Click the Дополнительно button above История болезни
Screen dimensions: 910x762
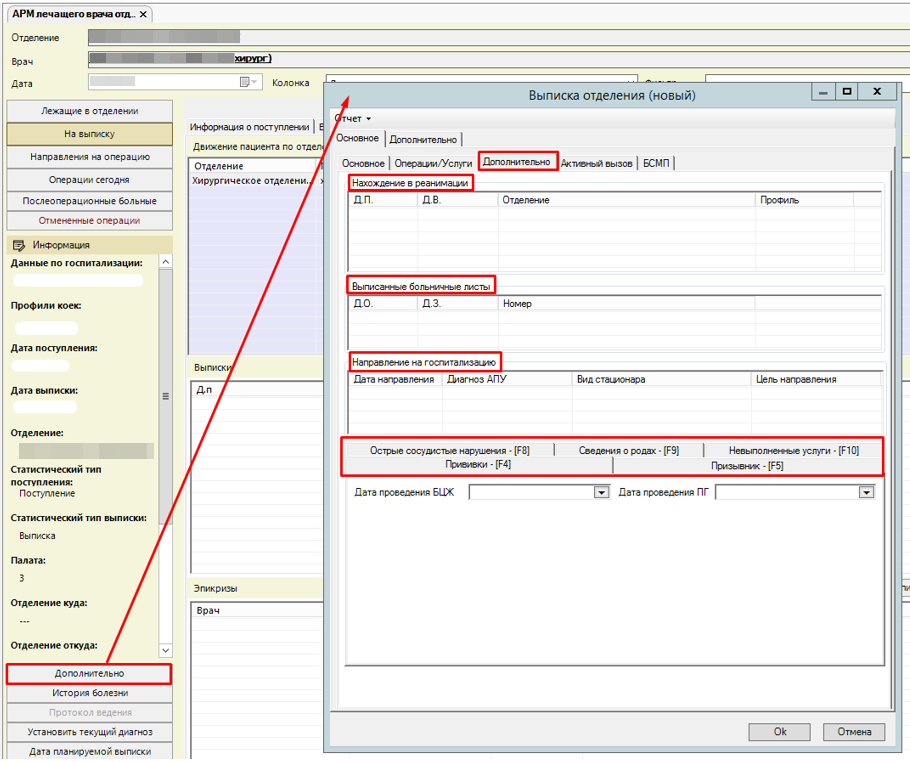coord(89,674)
